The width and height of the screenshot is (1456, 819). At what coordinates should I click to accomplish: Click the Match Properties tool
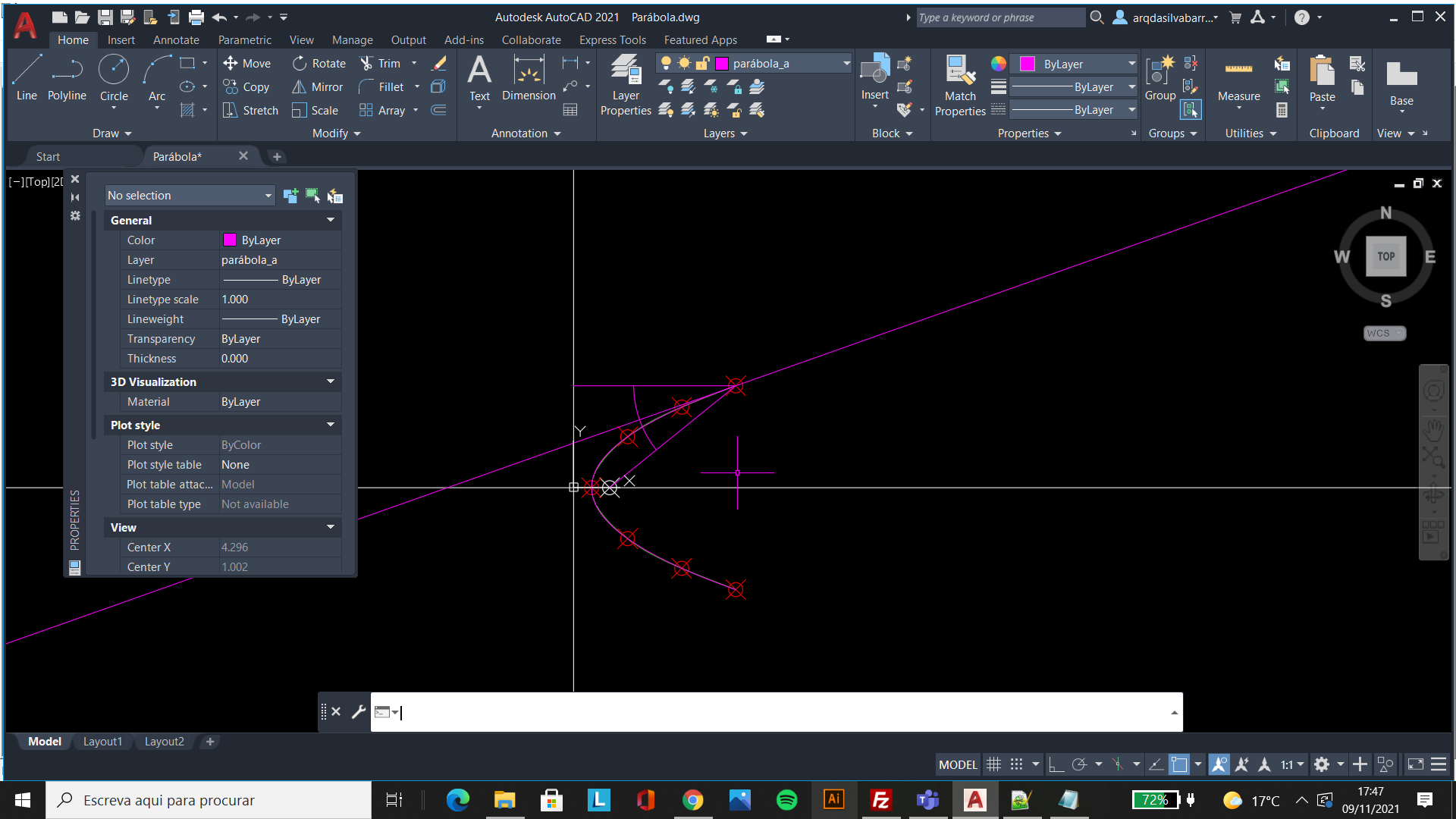pyautogui.click(x=960, y=85)
